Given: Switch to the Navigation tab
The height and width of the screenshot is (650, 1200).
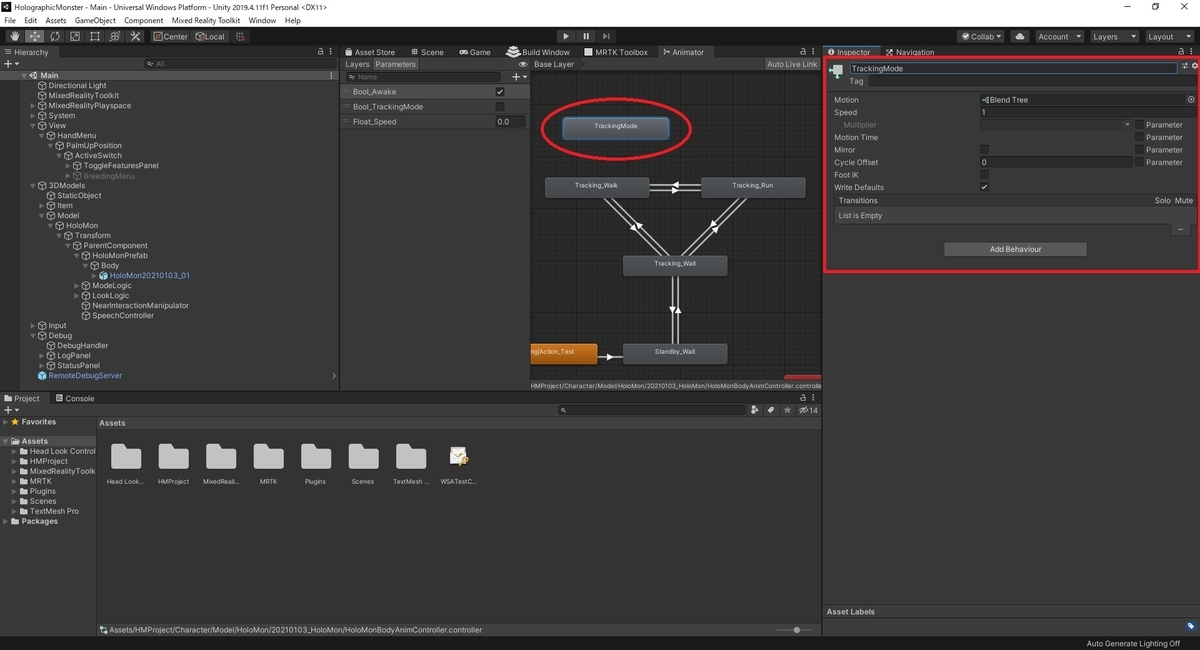Looking at the screenshot, I should tap(910, 52).
